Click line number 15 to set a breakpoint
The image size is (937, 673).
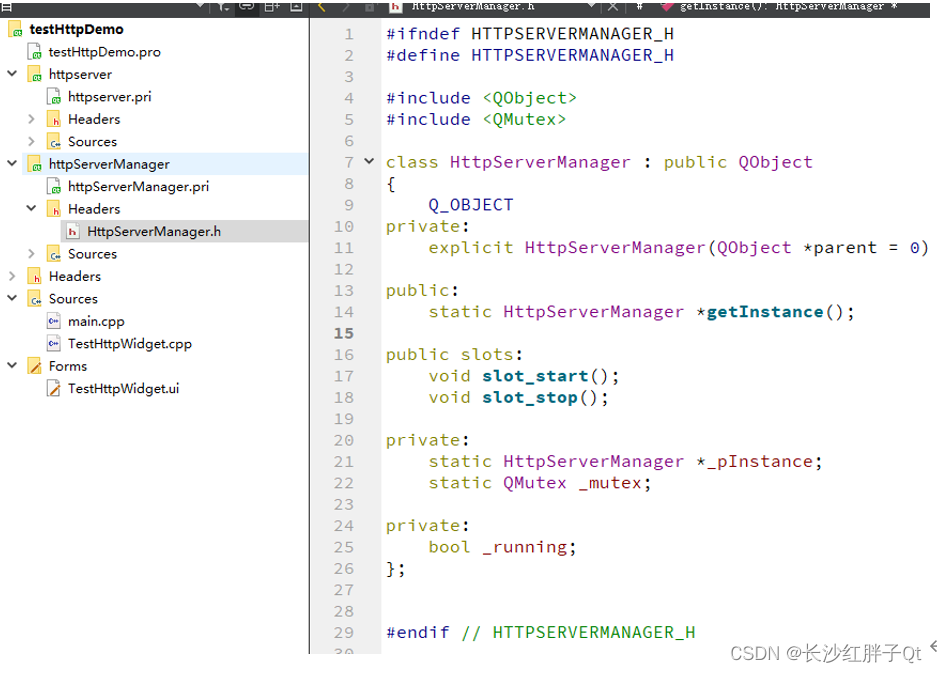point(344,332)
